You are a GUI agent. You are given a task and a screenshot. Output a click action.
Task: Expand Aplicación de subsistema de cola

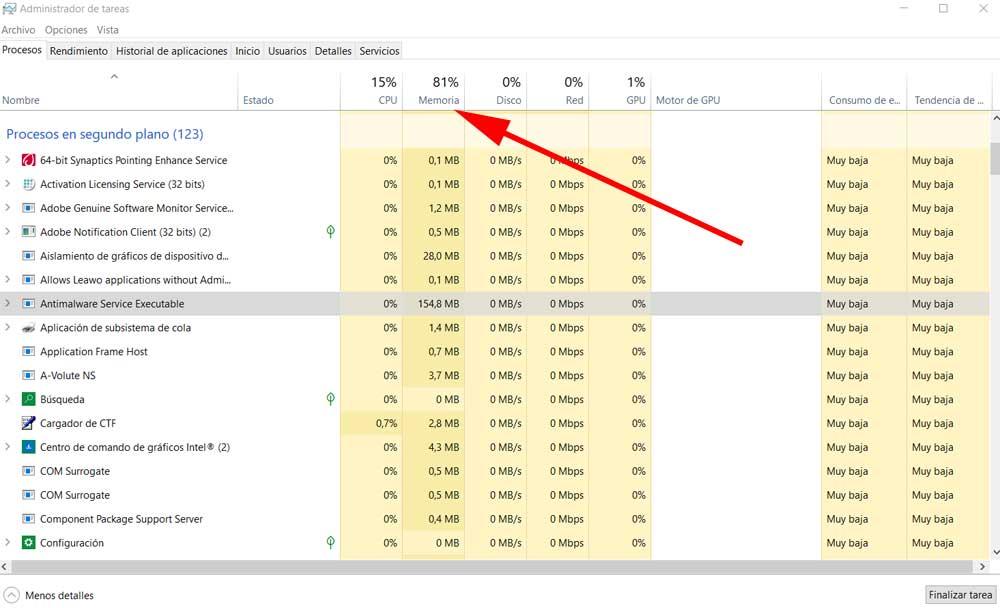pos(8,327)
